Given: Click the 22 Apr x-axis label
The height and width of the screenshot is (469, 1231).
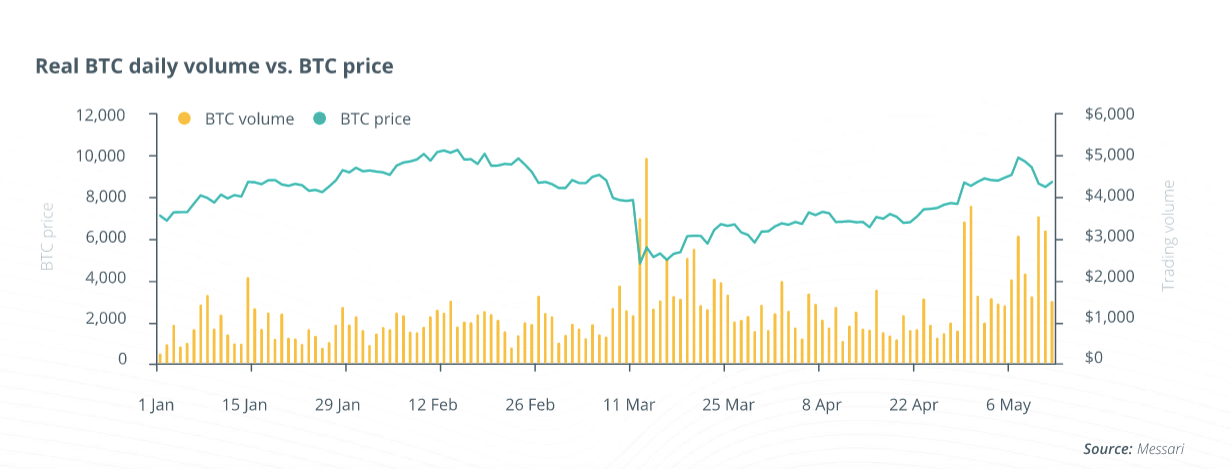Looking at the screenshot, I should [913, 405].
